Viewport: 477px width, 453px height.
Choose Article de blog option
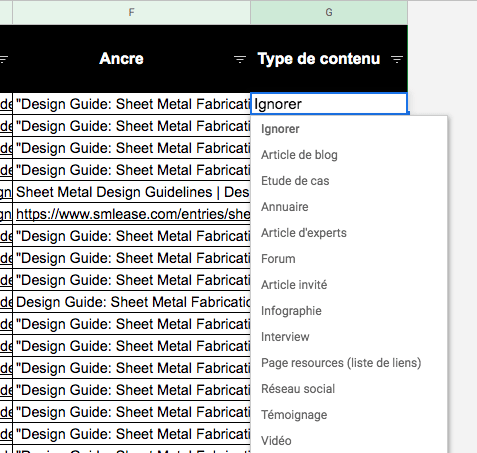pos(299,155)
